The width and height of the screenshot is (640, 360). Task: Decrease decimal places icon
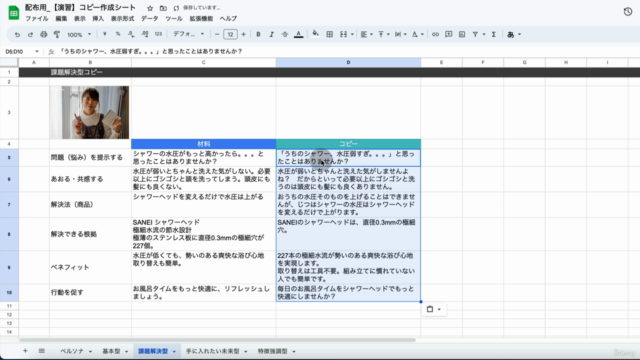[131, 34]
